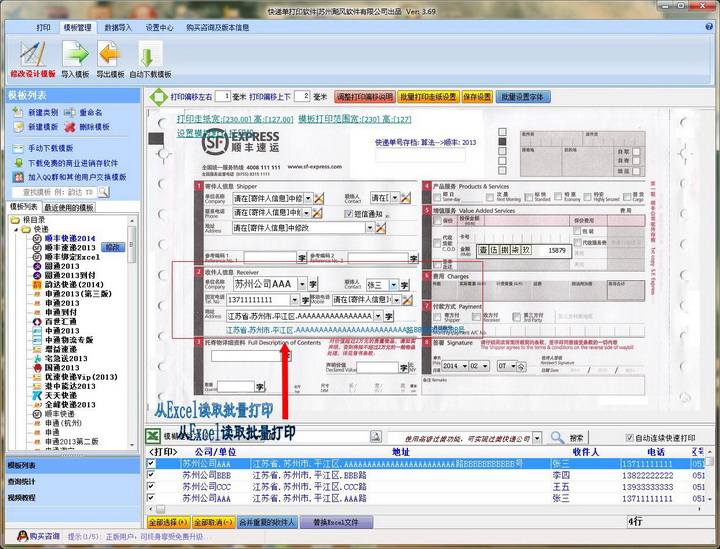Image resolution: width=720 pixels, height=549 pixels.
Task: Click the 调整打印偏移说明 button
Action: [x=365, y=97]
